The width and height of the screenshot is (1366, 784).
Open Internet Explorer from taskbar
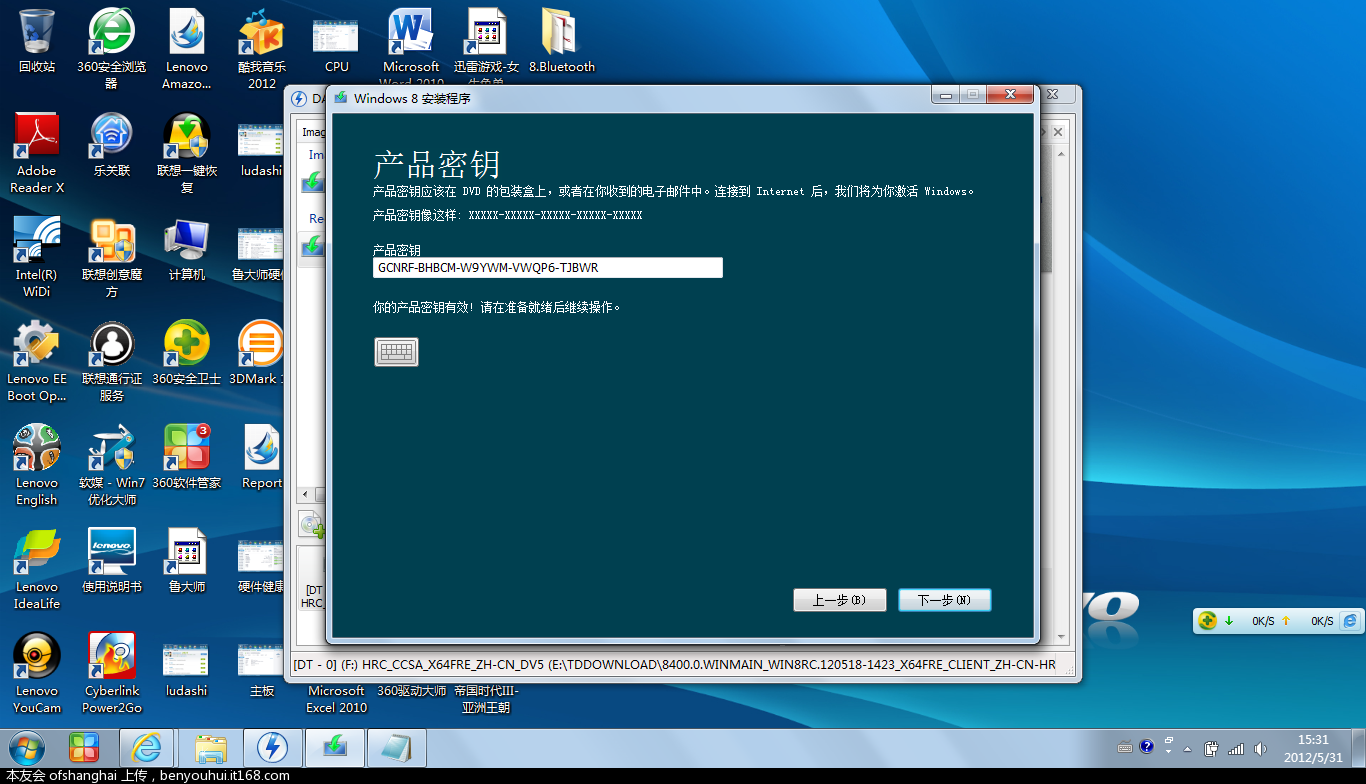point(147,748)
